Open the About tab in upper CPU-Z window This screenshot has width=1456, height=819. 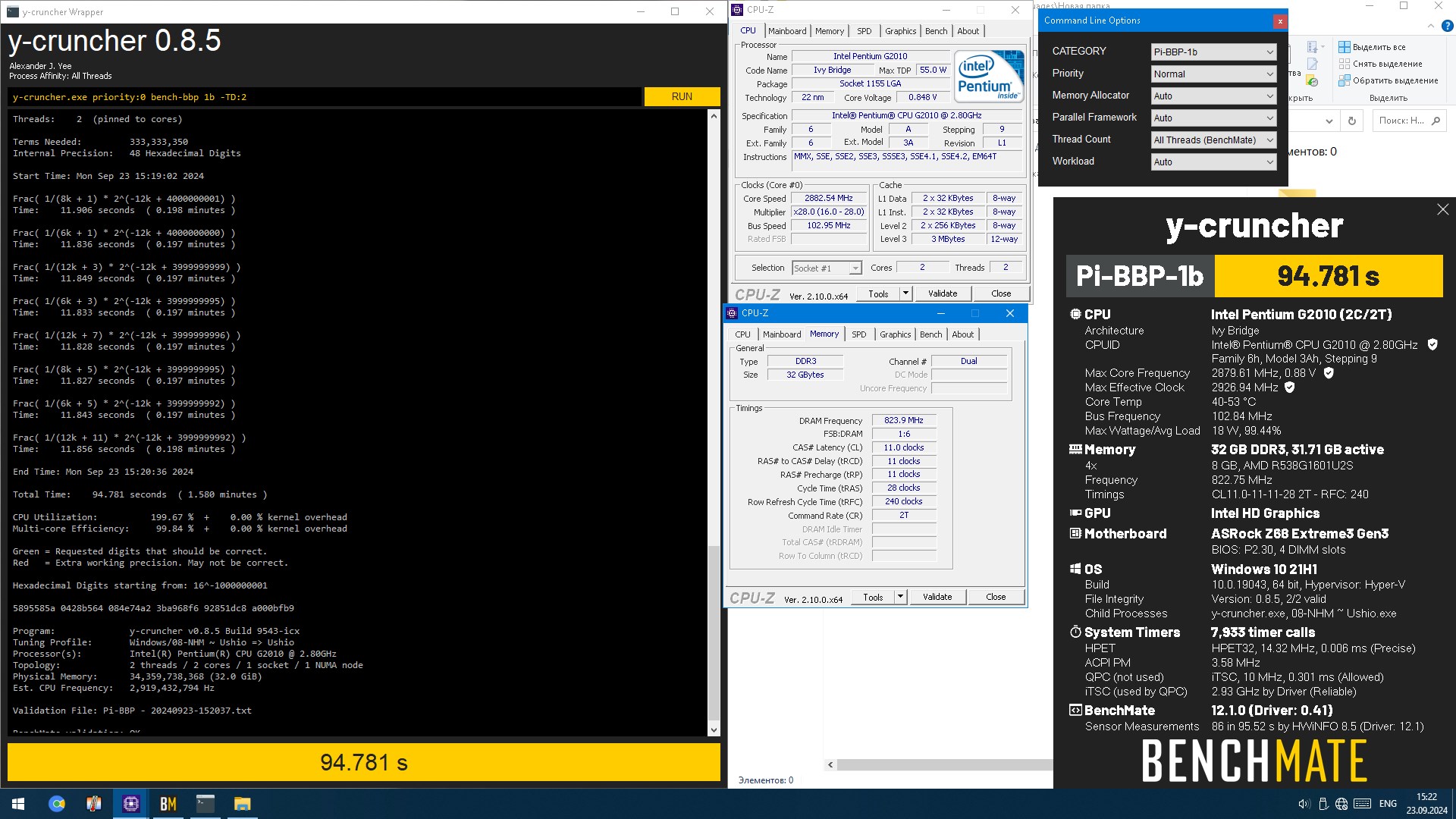coord(968,31)
